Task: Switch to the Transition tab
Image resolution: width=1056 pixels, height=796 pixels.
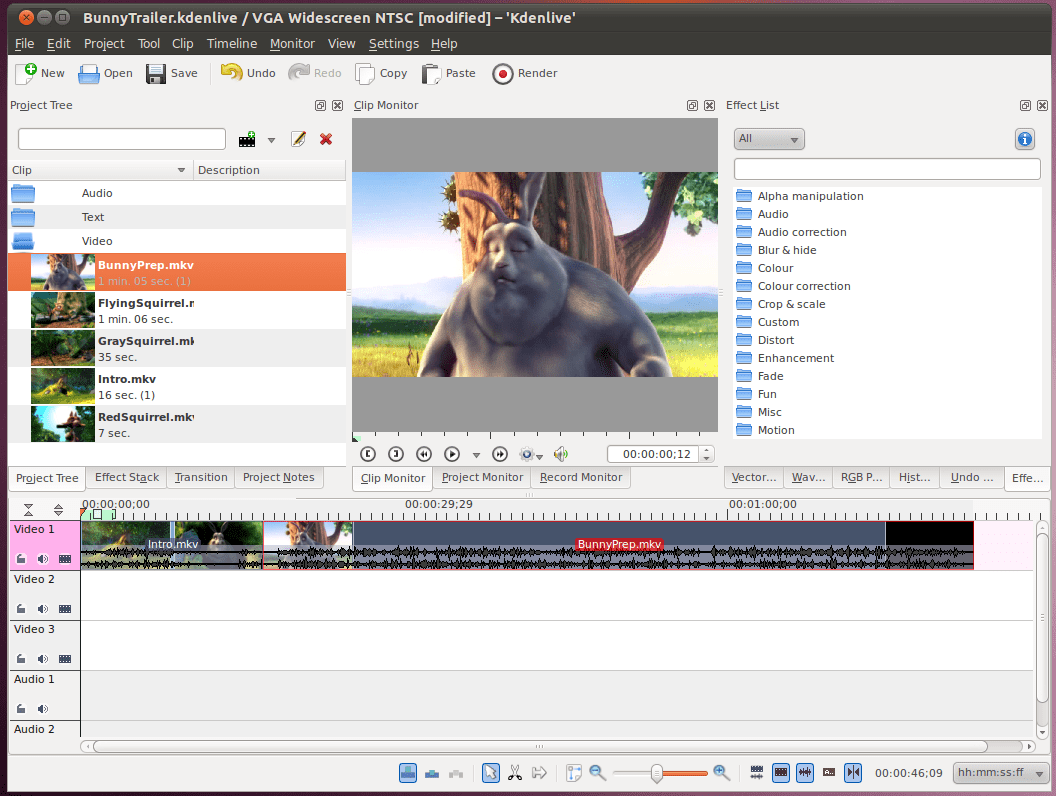Action: pos(201,477)
